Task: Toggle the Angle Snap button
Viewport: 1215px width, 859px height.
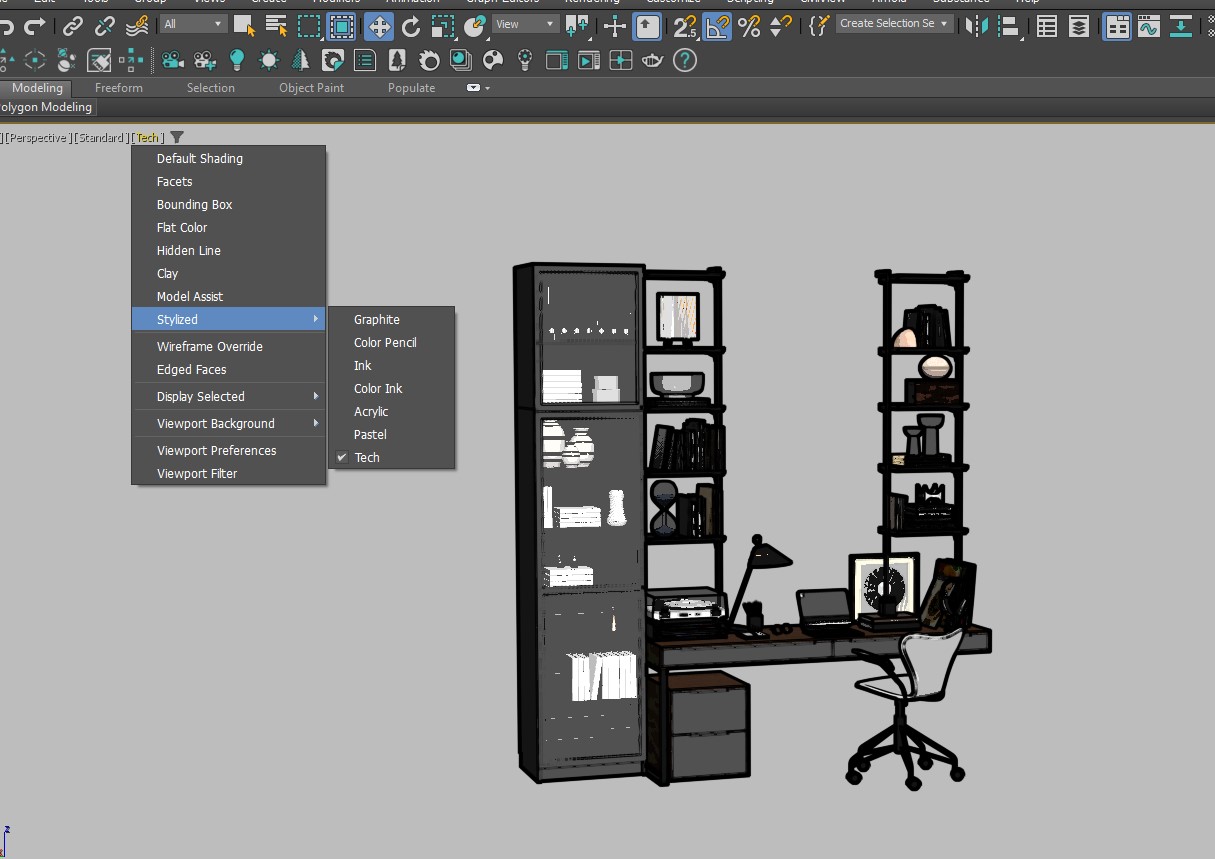Action: click(x=717, y=26)
